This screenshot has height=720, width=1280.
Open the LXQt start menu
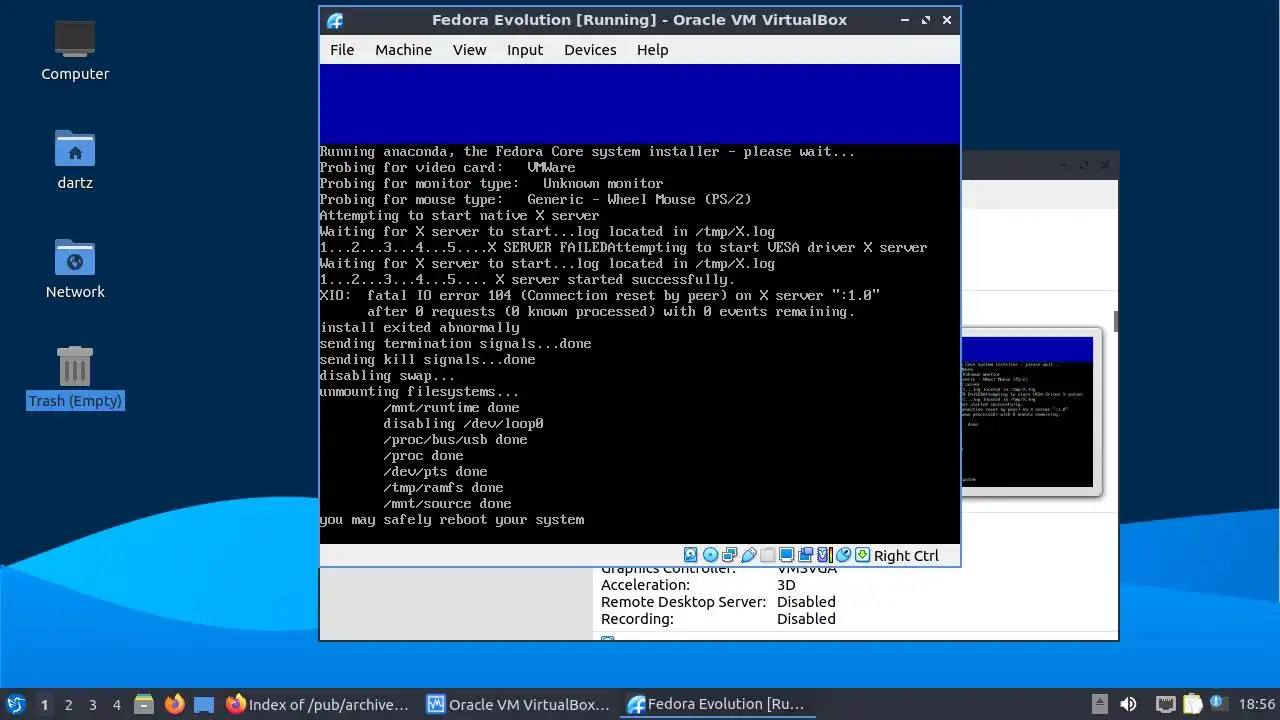[15, 704]
